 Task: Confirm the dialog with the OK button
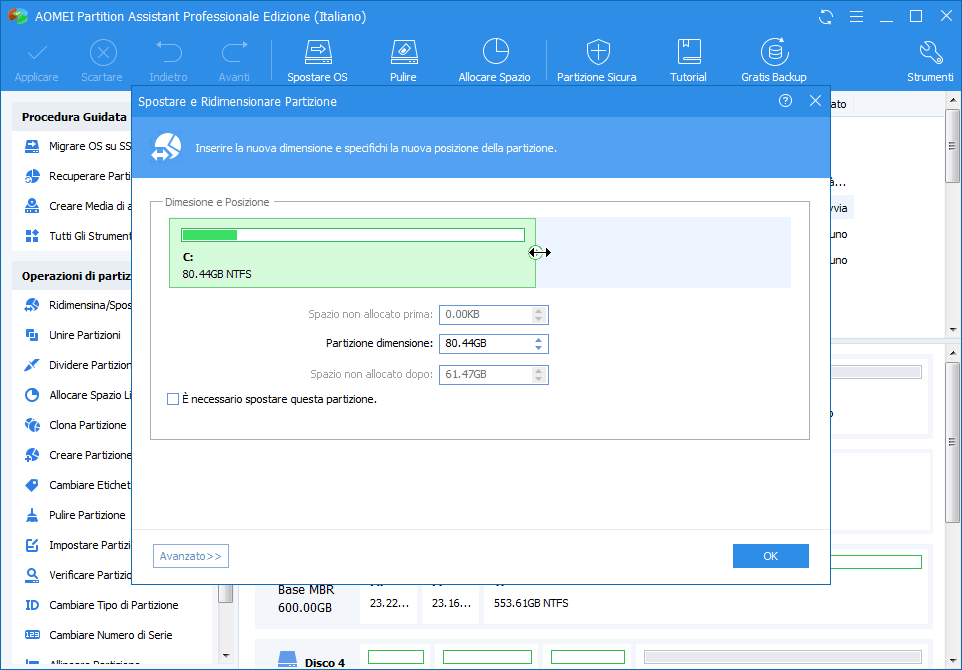[770, 555]
